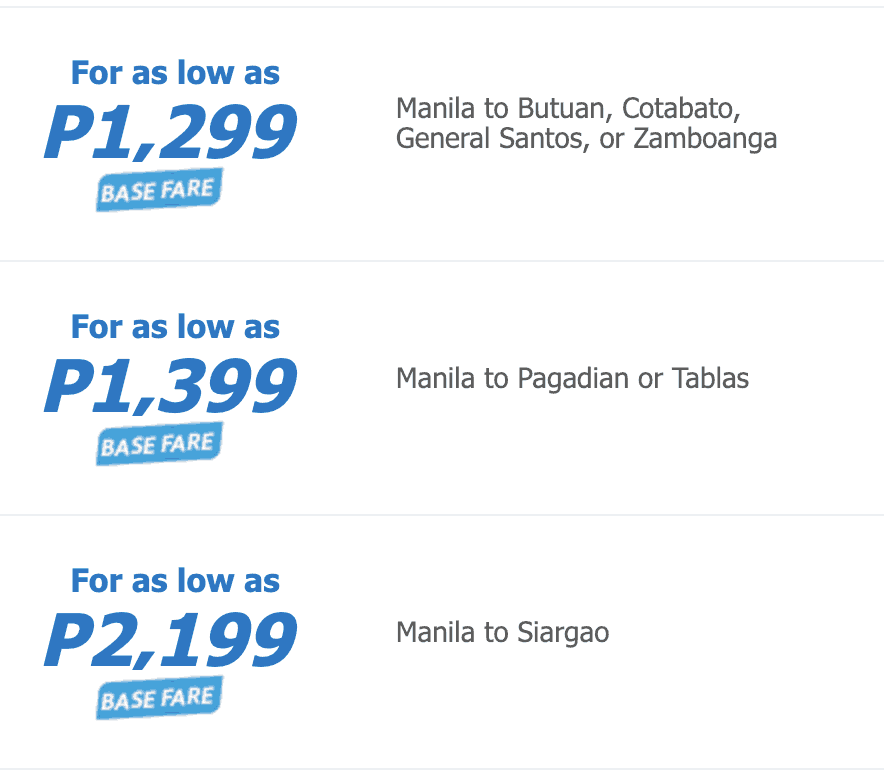The width and height of the screenshot is (884, 782).
Task: Click "For as low as" above P1,399
Action: tap(175, 327)
